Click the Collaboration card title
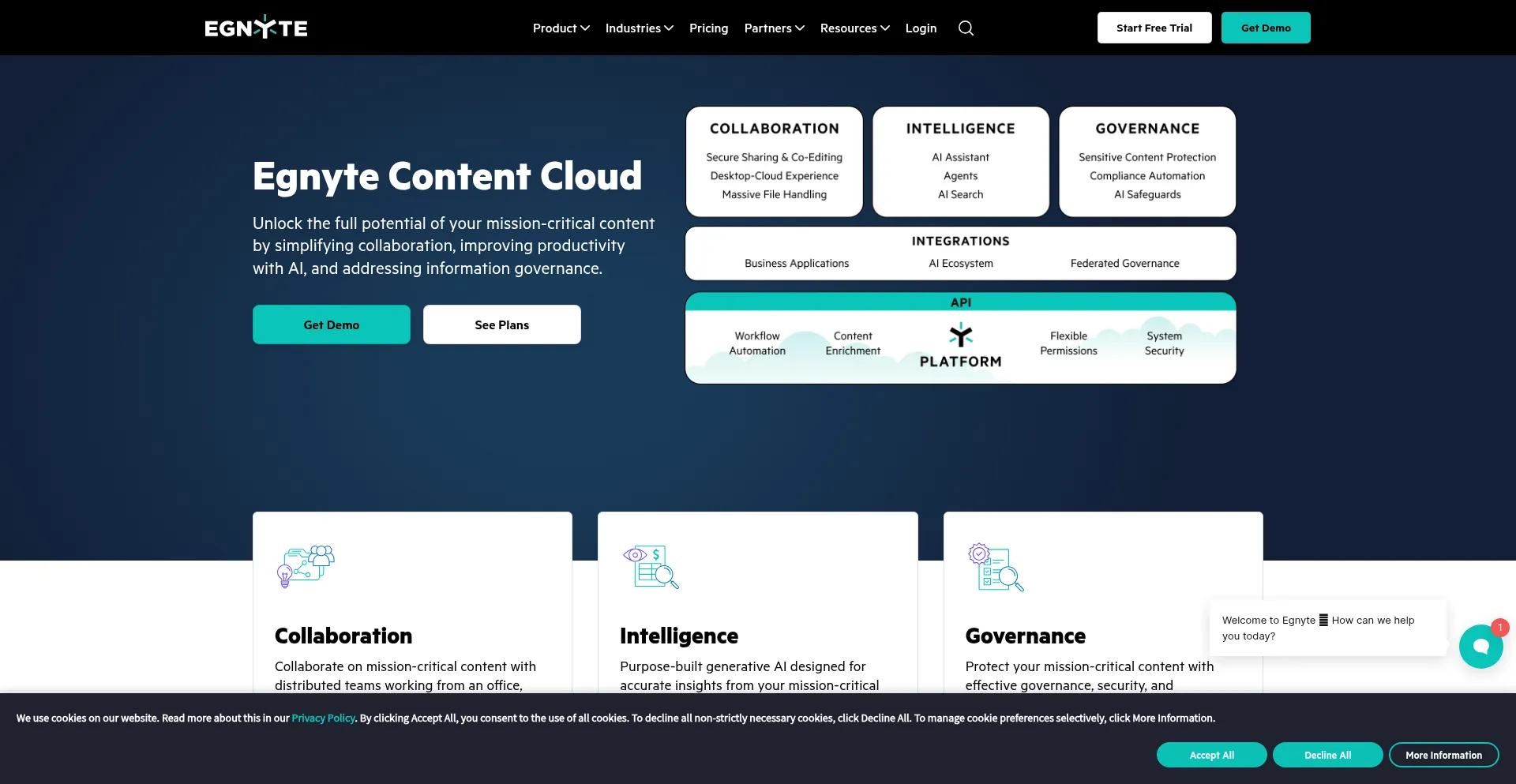The image size is (1516, 784). tap(343, 636)
